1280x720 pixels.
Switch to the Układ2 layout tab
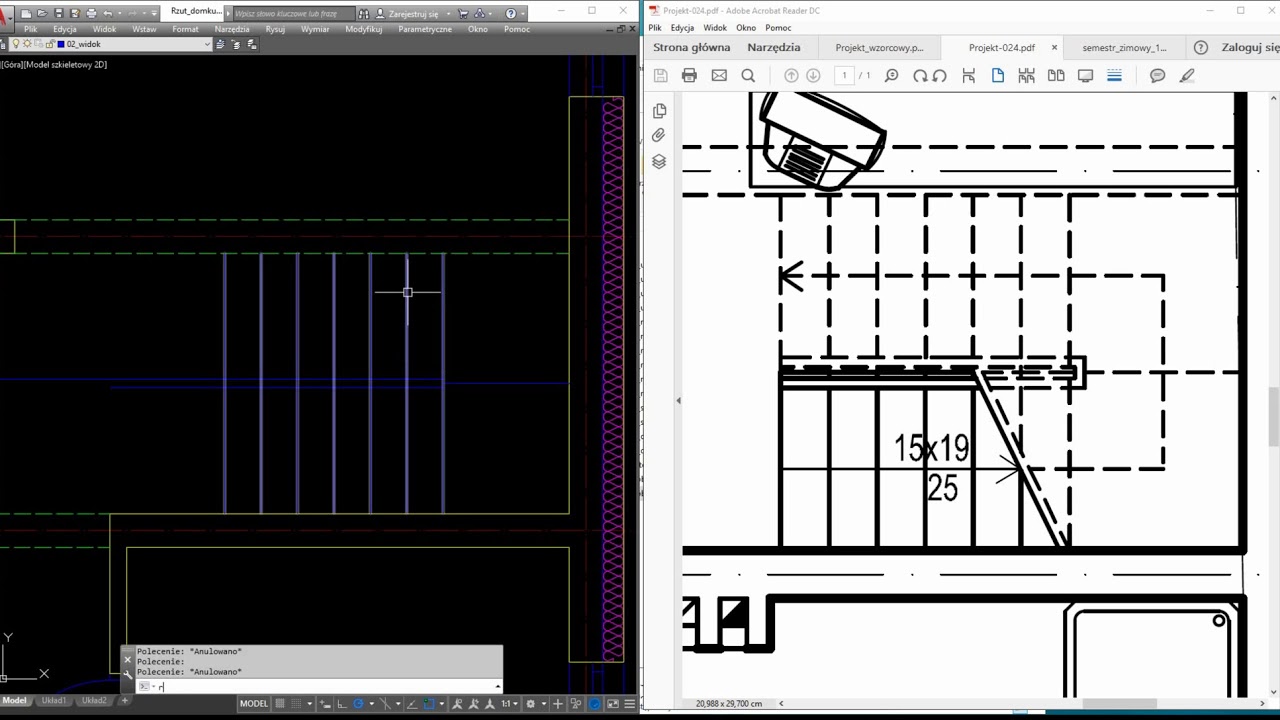pyautogui.click(x=94, y=701)
